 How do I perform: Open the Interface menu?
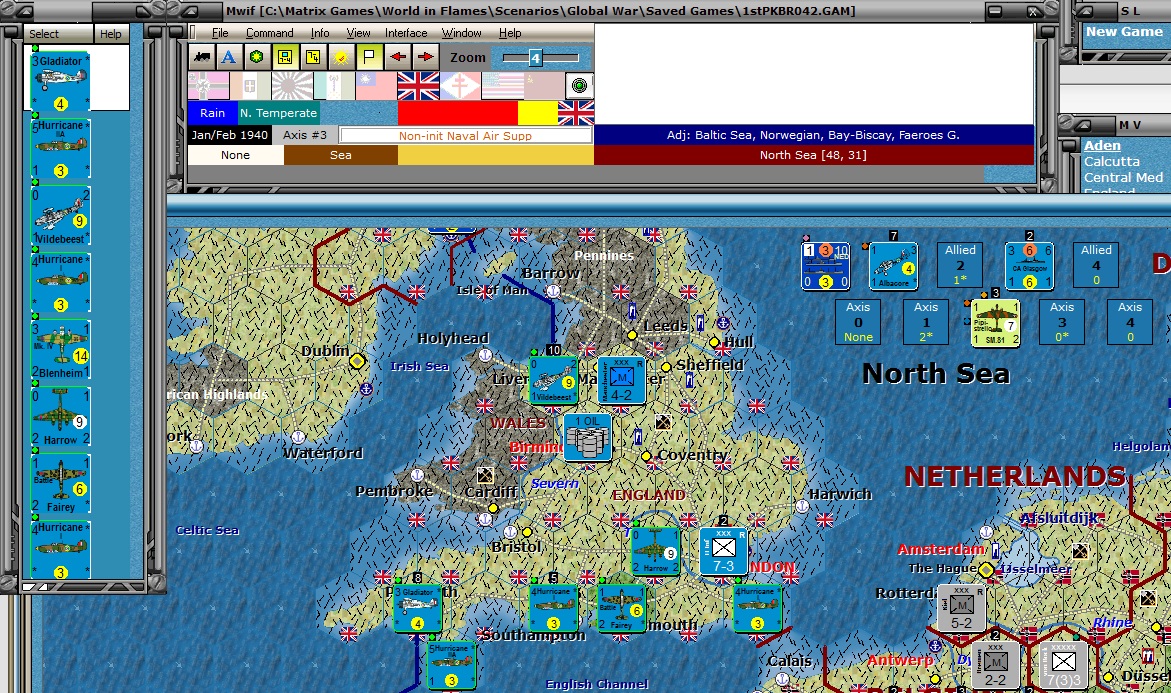[x=406, y=33]
